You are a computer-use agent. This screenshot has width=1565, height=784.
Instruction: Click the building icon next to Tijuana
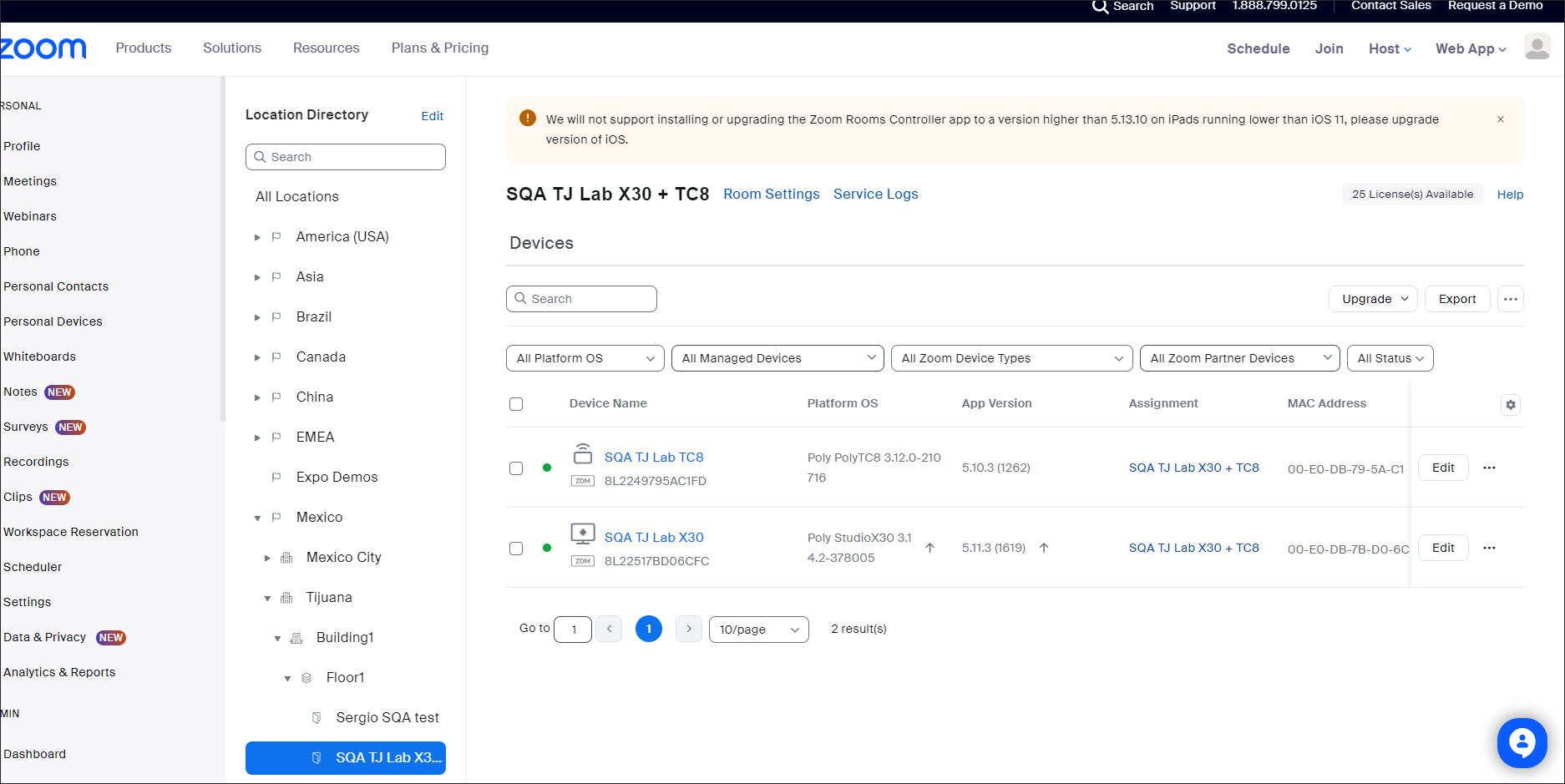click(x=286, y=597)
